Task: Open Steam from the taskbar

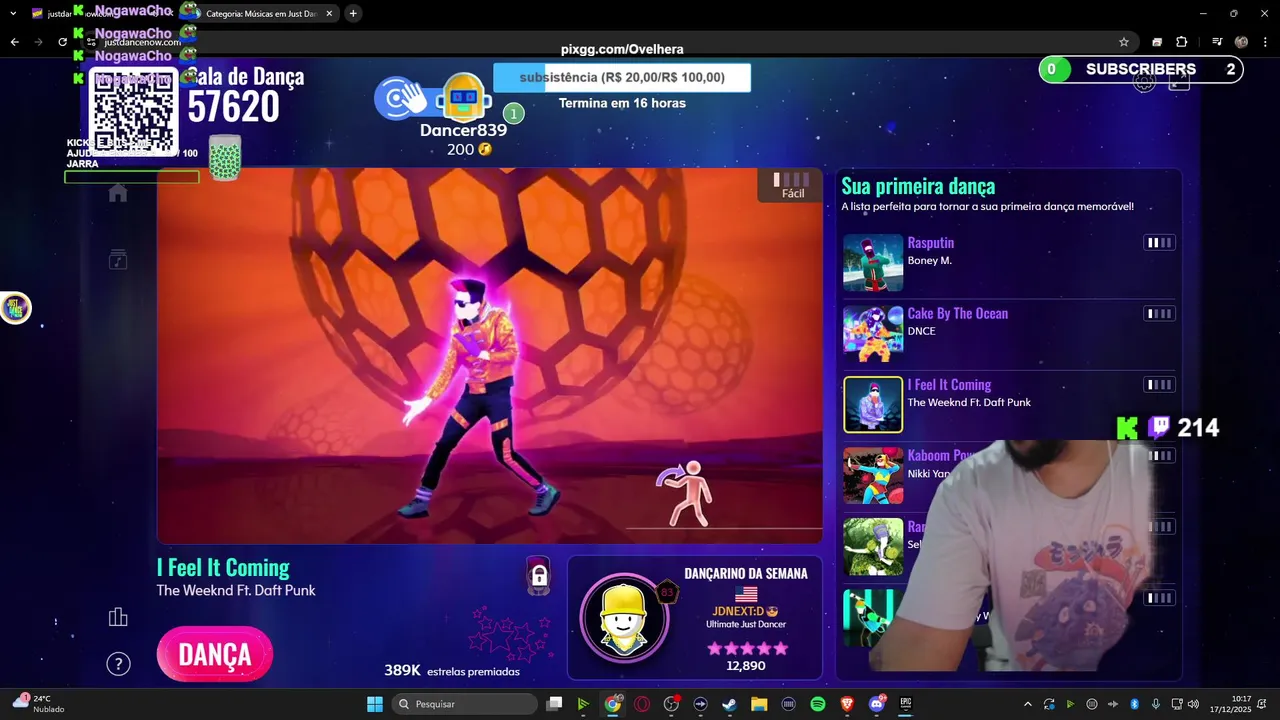Action: (729, 704)
